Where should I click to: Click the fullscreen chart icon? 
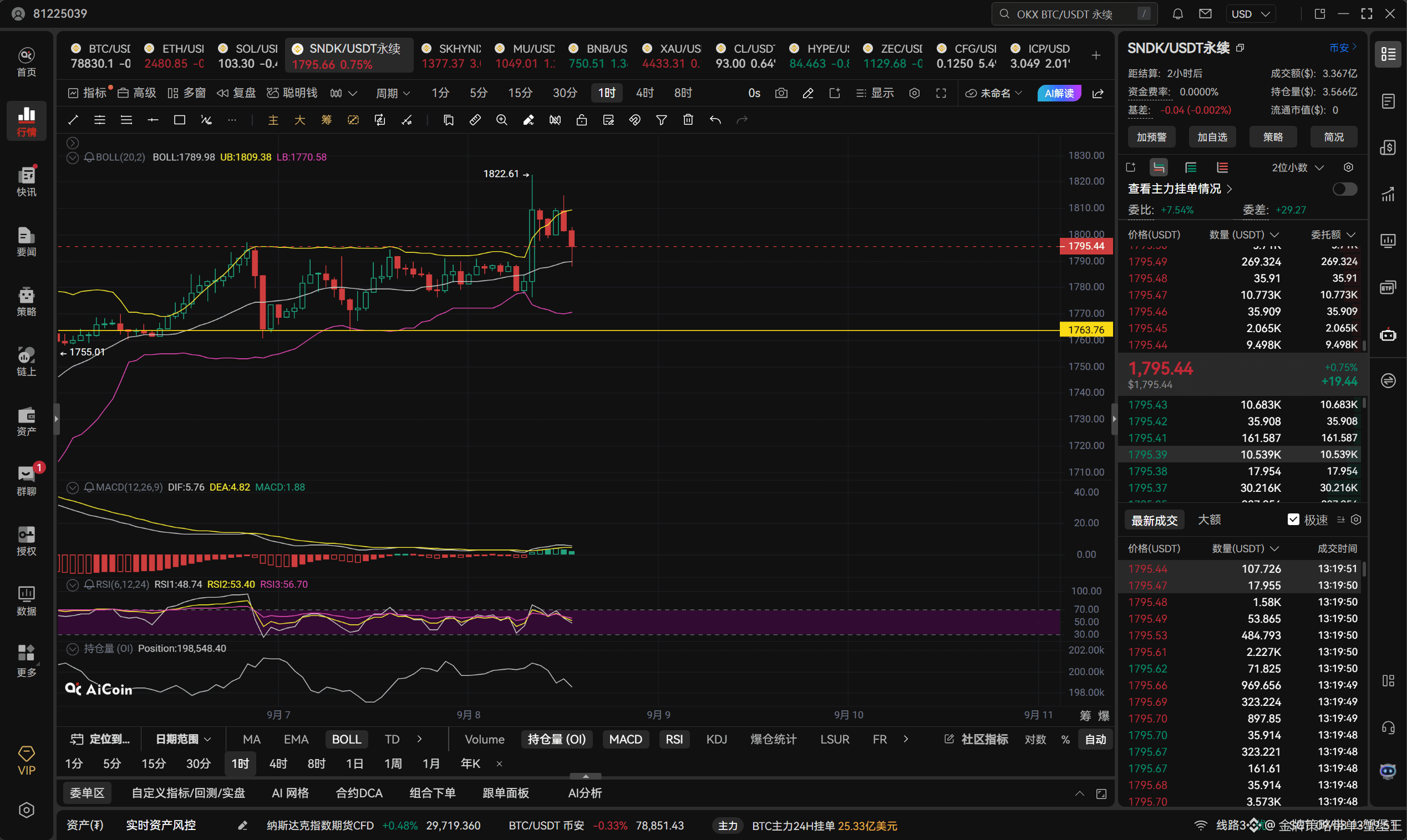coord(941,93)
